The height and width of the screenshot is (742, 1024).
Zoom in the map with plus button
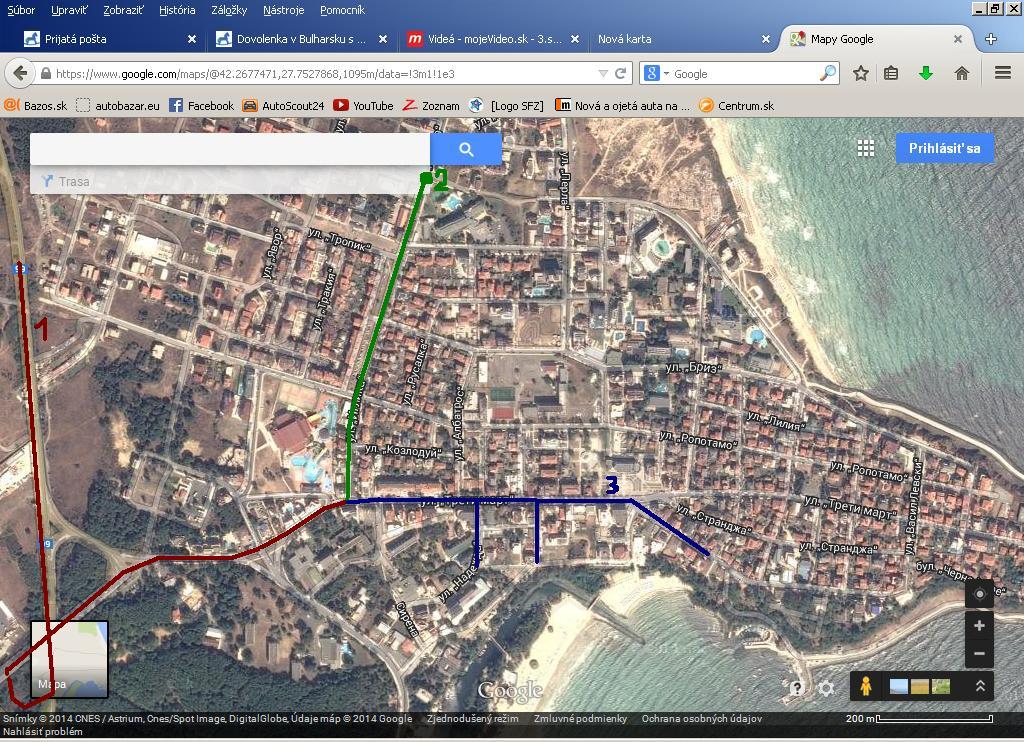coord(979,626)
